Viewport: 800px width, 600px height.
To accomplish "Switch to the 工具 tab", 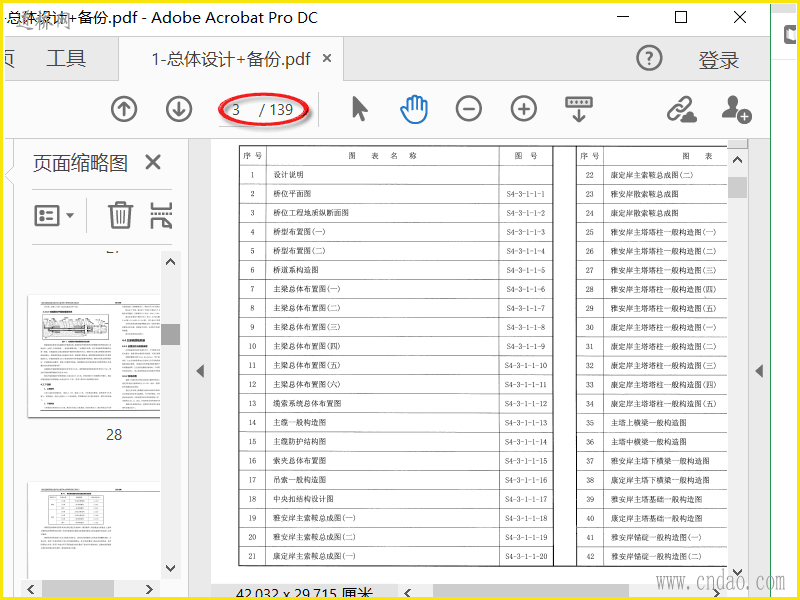I will click(66, 59).
